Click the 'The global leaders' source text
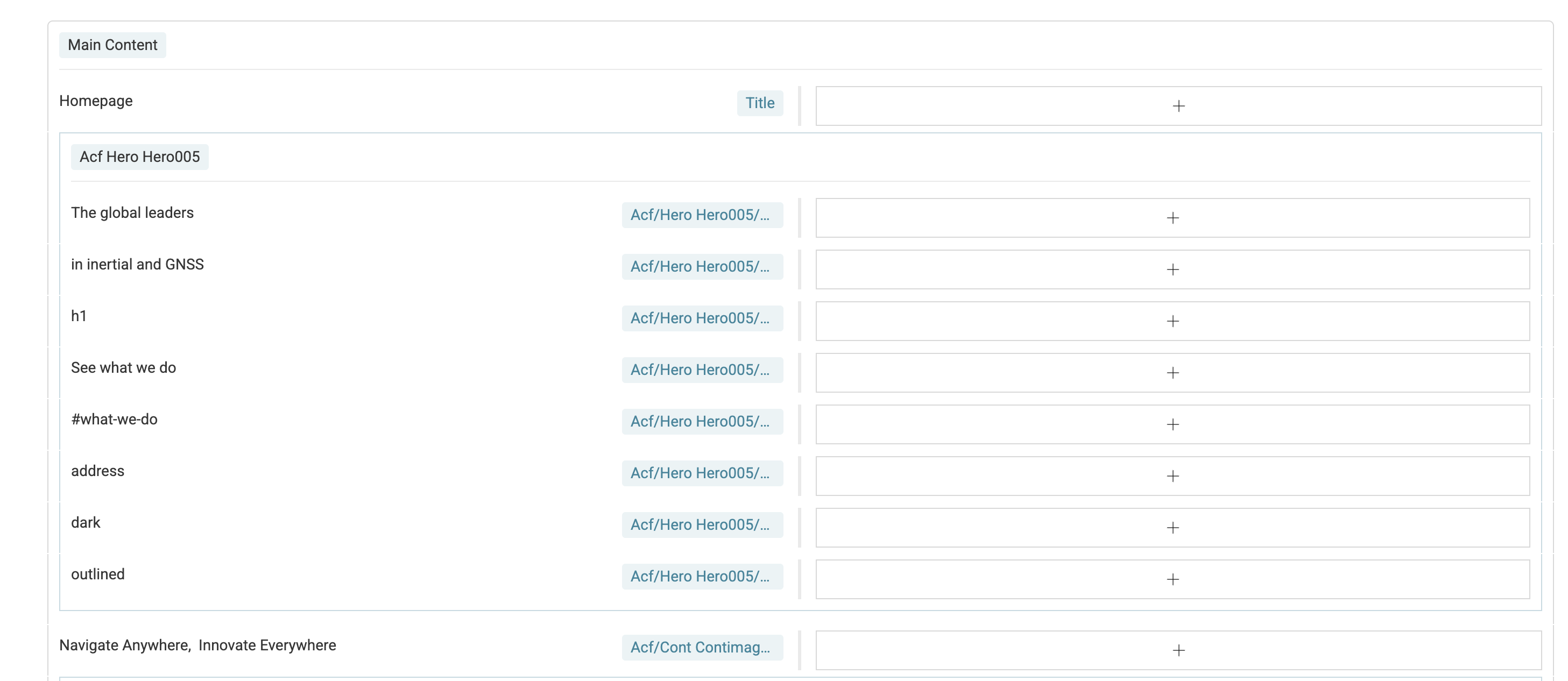1568x681 pixels. coord(132,213)
